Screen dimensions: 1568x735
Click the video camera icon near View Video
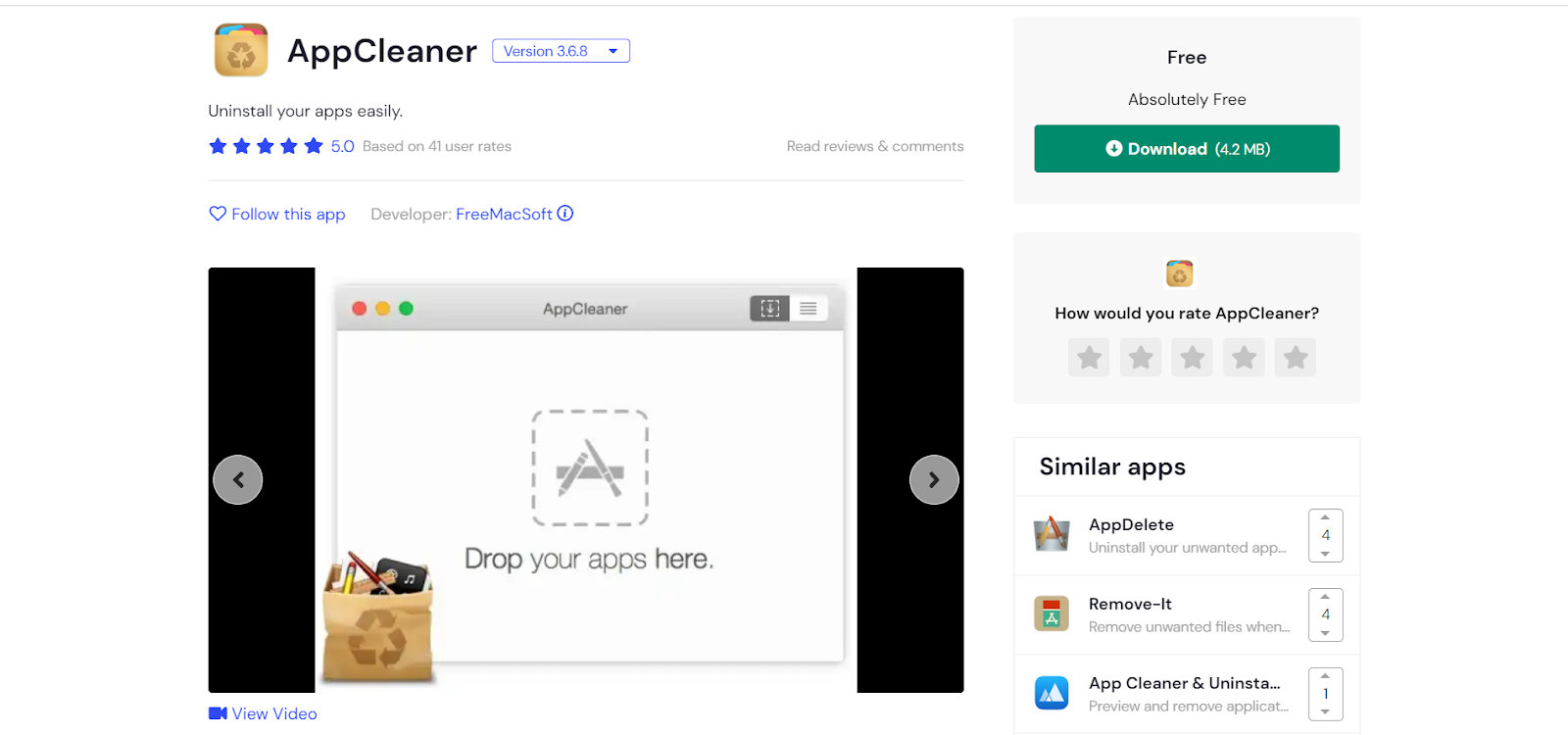click(218, 713)
